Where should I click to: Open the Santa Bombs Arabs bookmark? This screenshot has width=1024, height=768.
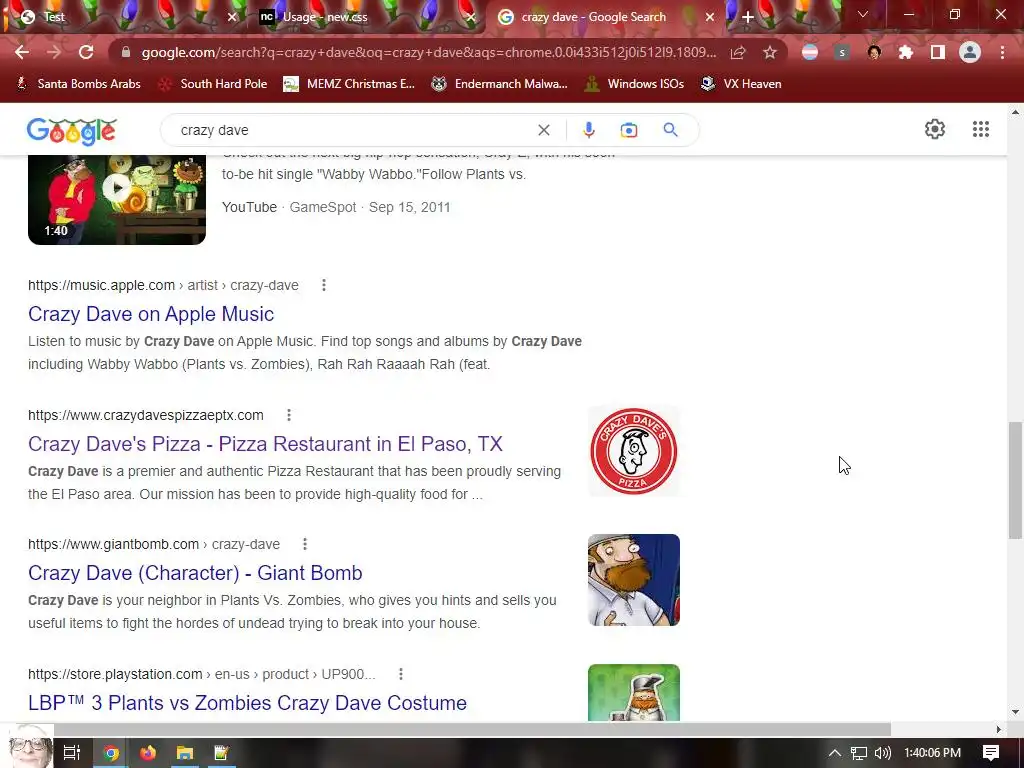pos(78,84)
